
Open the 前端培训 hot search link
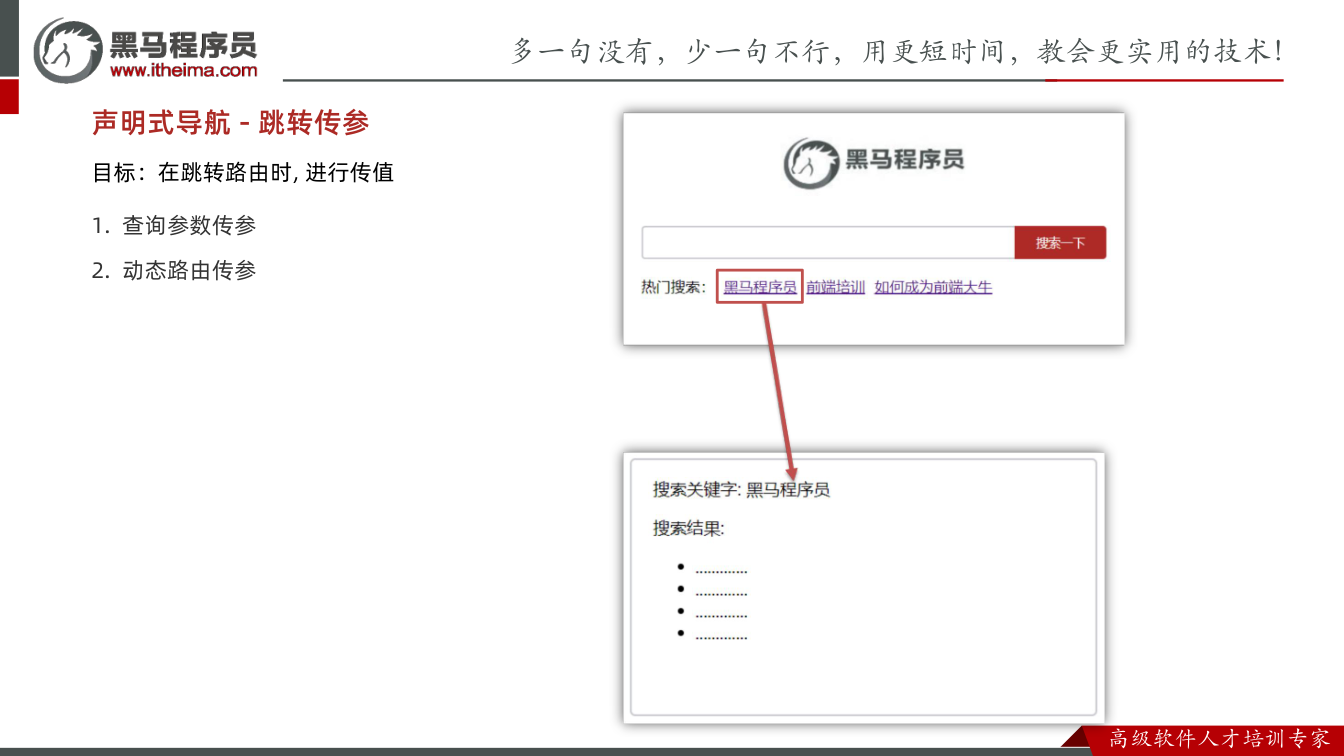pyautogui.click(x=835, y=287)
